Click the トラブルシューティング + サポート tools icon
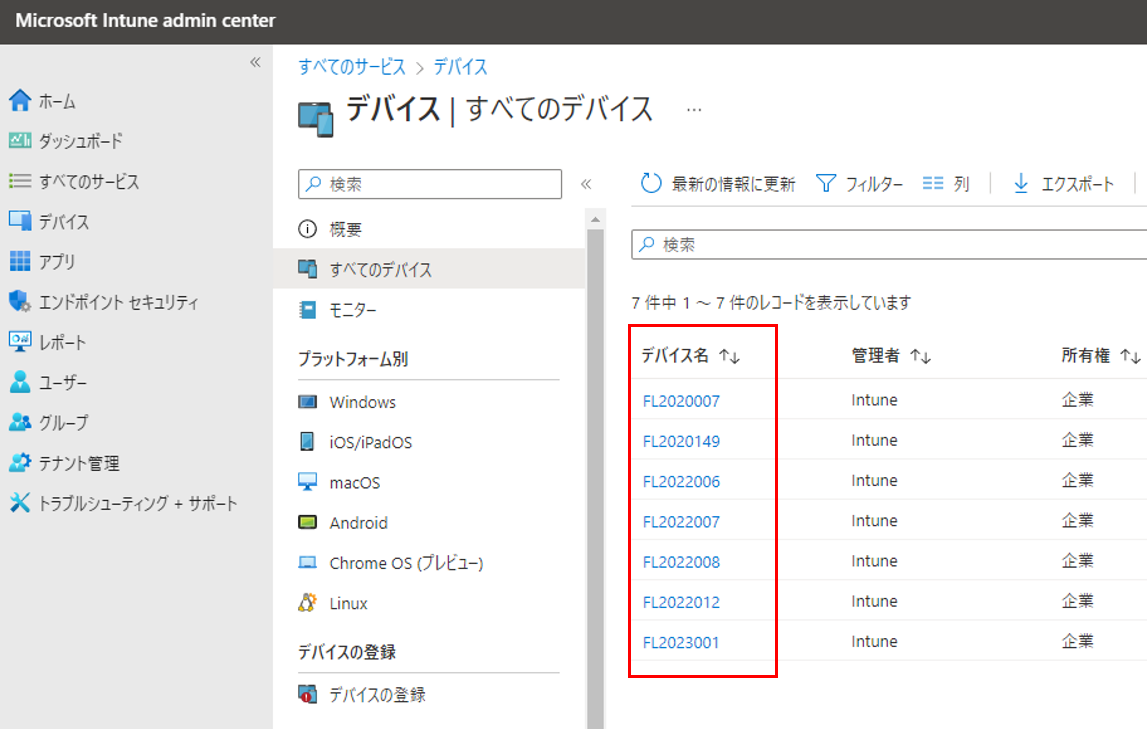1147x729 pixels. (x=20, y=502)
